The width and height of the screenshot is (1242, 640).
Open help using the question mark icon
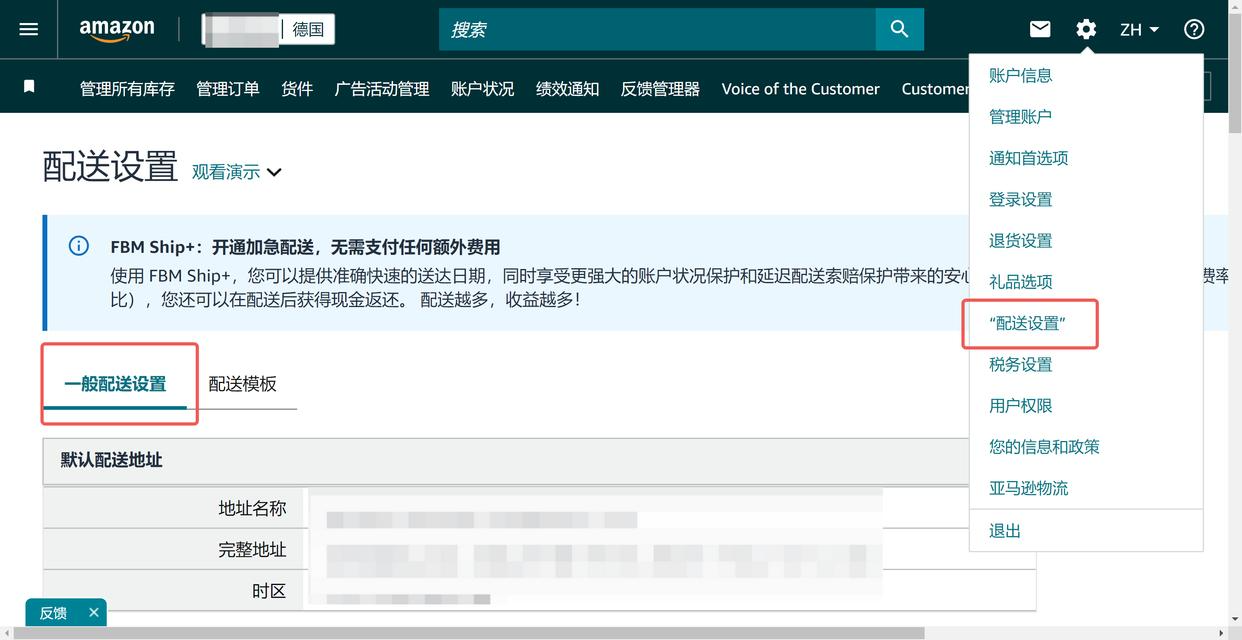(x=1193, y=29)
